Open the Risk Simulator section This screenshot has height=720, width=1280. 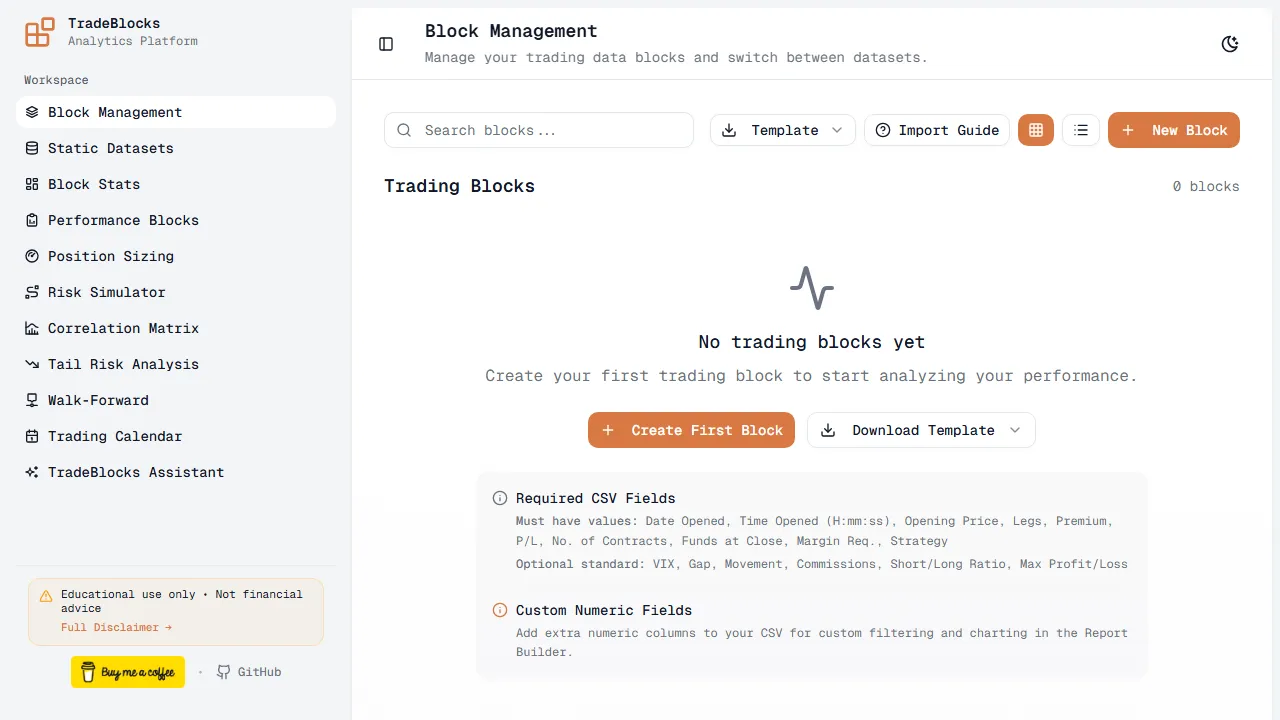[x=106, y=292]
